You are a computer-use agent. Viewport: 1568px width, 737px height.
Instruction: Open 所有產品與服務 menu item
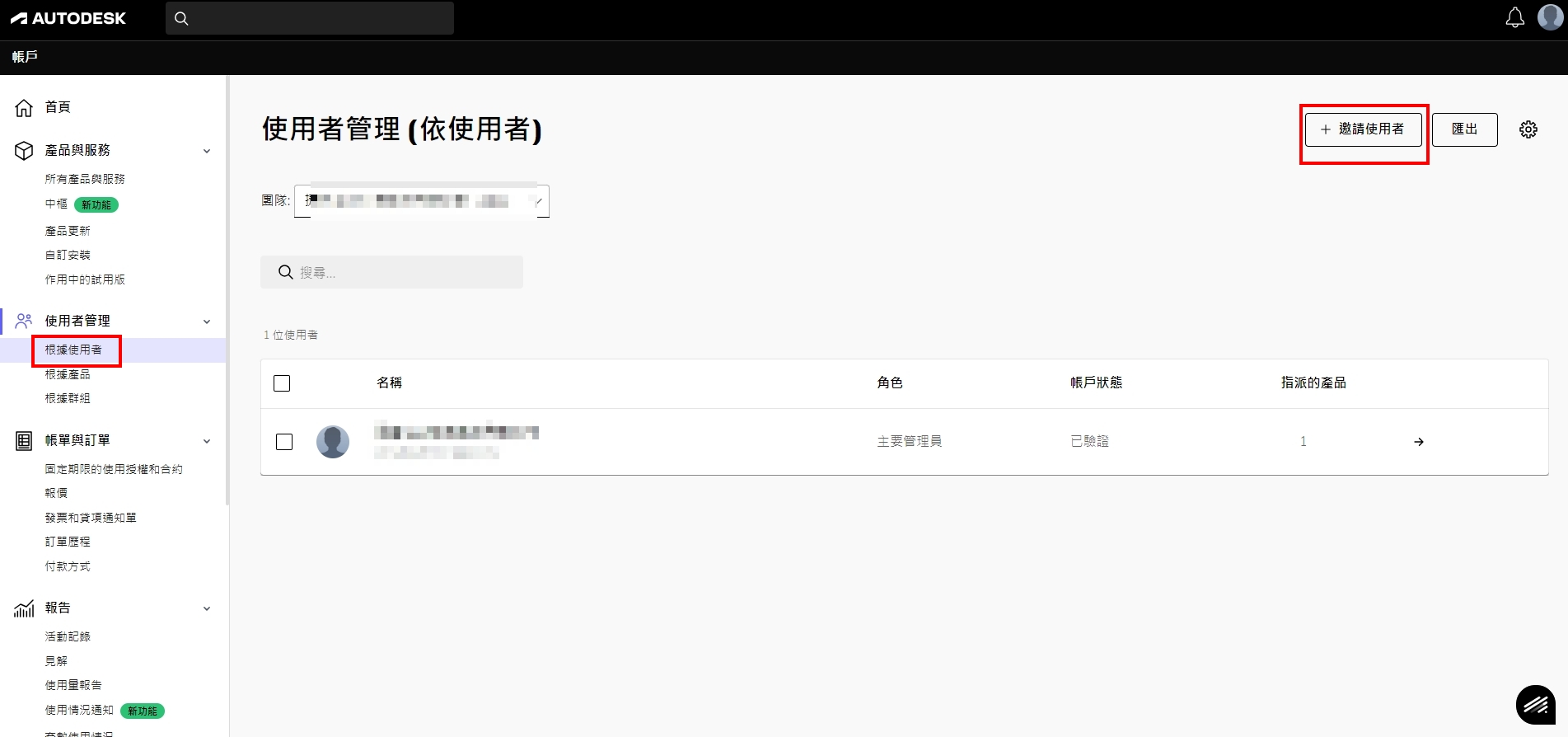click(x=85, y=179)
